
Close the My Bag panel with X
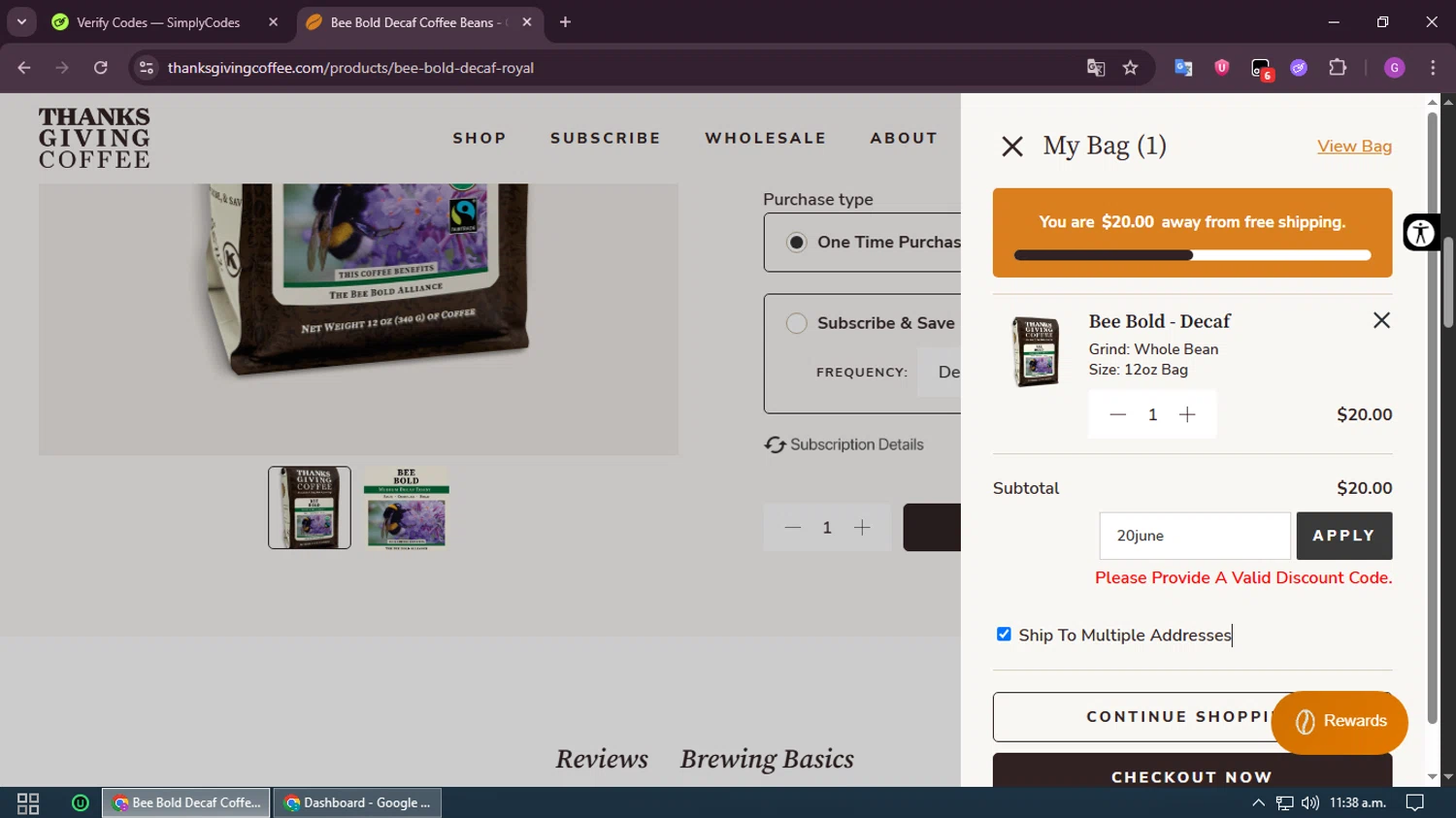(x=1012, y=147)
